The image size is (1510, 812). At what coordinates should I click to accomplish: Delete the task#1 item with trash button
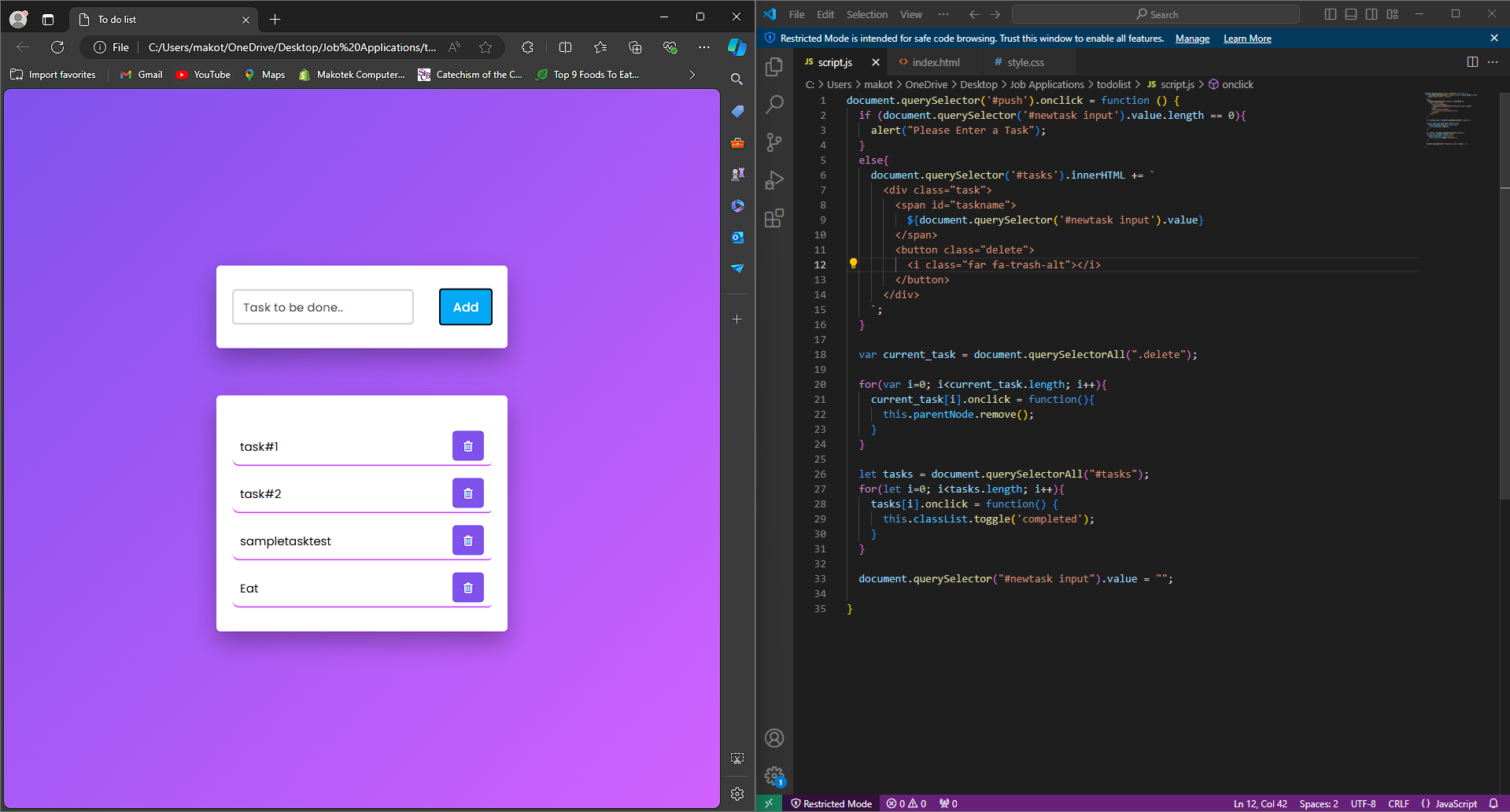[x=468, y=446]
